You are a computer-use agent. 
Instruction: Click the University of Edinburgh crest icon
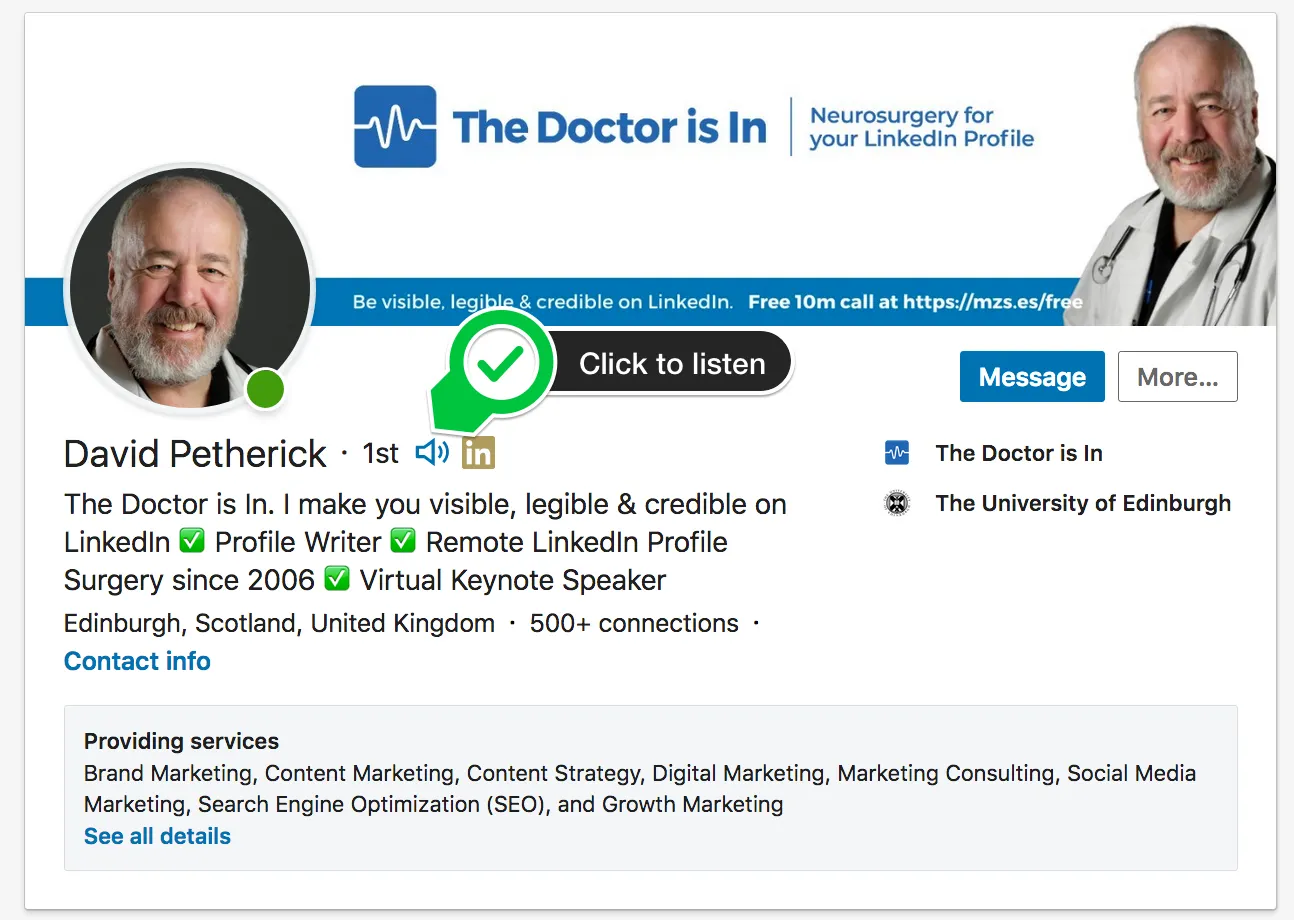[x=897, y=503]
